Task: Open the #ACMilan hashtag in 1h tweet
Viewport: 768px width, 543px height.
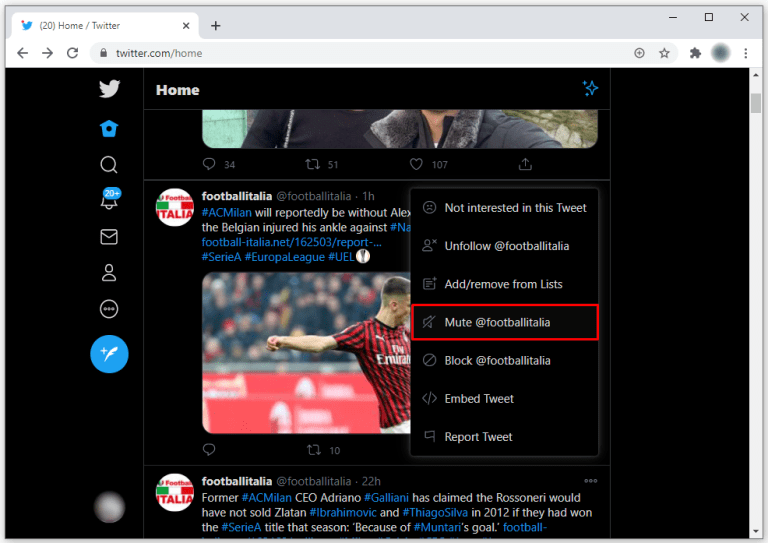Action: click(226, 212)
